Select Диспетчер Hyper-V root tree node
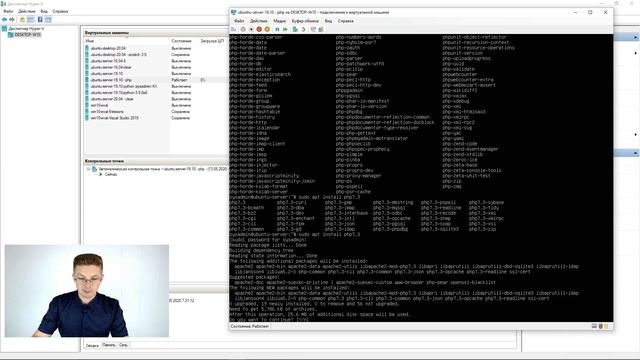 tap(26, 29)
